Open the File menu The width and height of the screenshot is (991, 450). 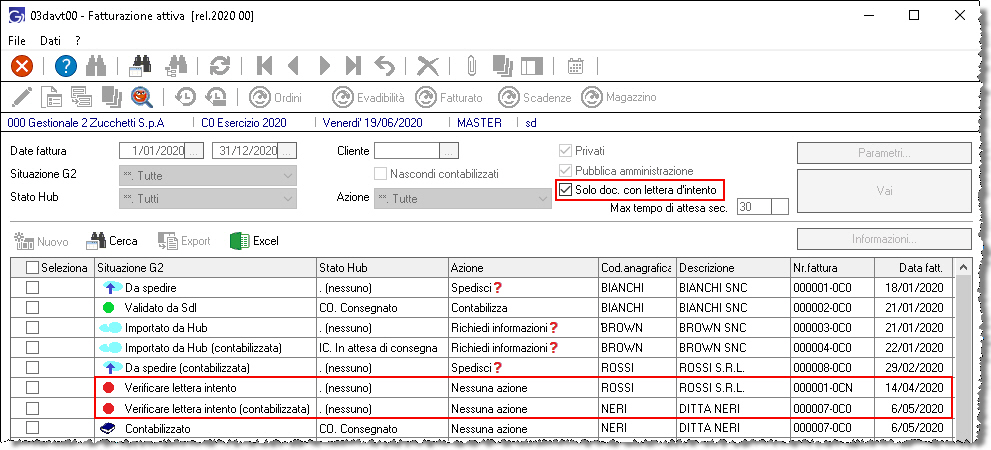(17, 40)
